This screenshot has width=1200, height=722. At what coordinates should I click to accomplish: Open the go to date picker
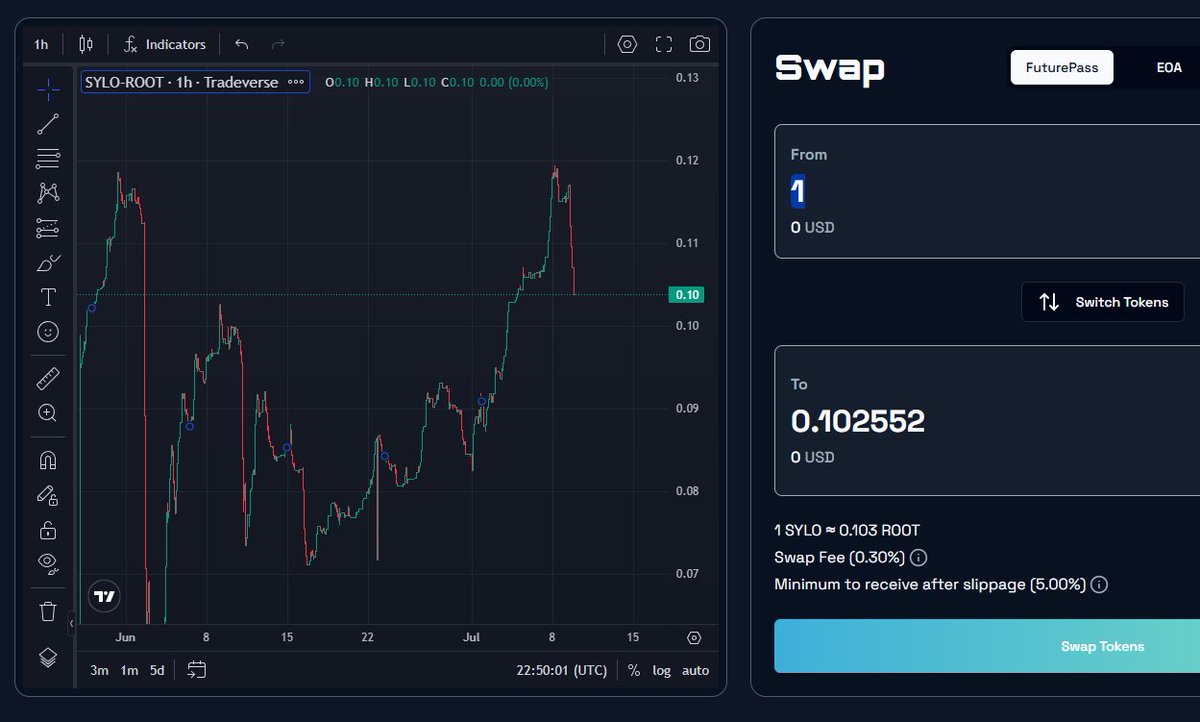tap(196, 670)
